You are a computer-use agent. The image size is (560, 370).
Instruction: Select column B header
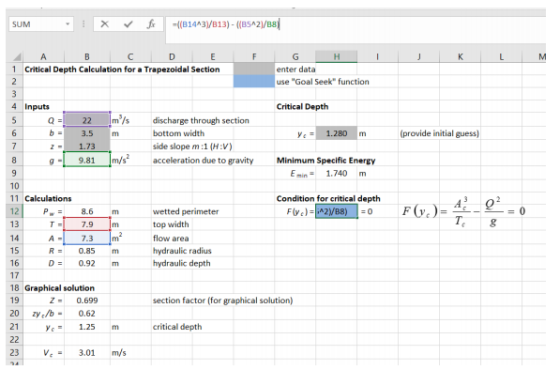click(87, 57)
